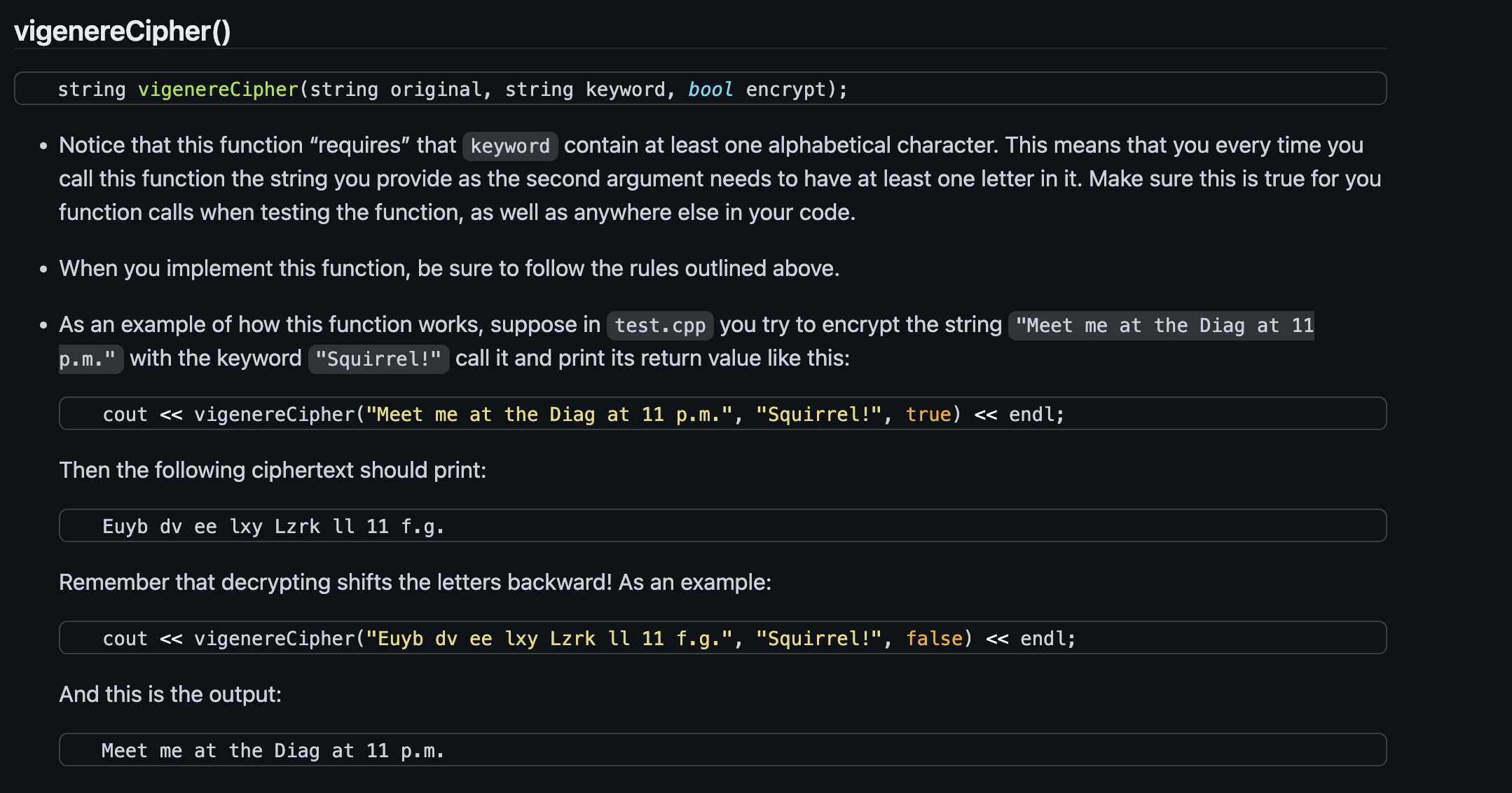Select the test.cpp inline code snippet
Image resolution: width=1512 pixels, height=793 pixels.
(659, 324)
